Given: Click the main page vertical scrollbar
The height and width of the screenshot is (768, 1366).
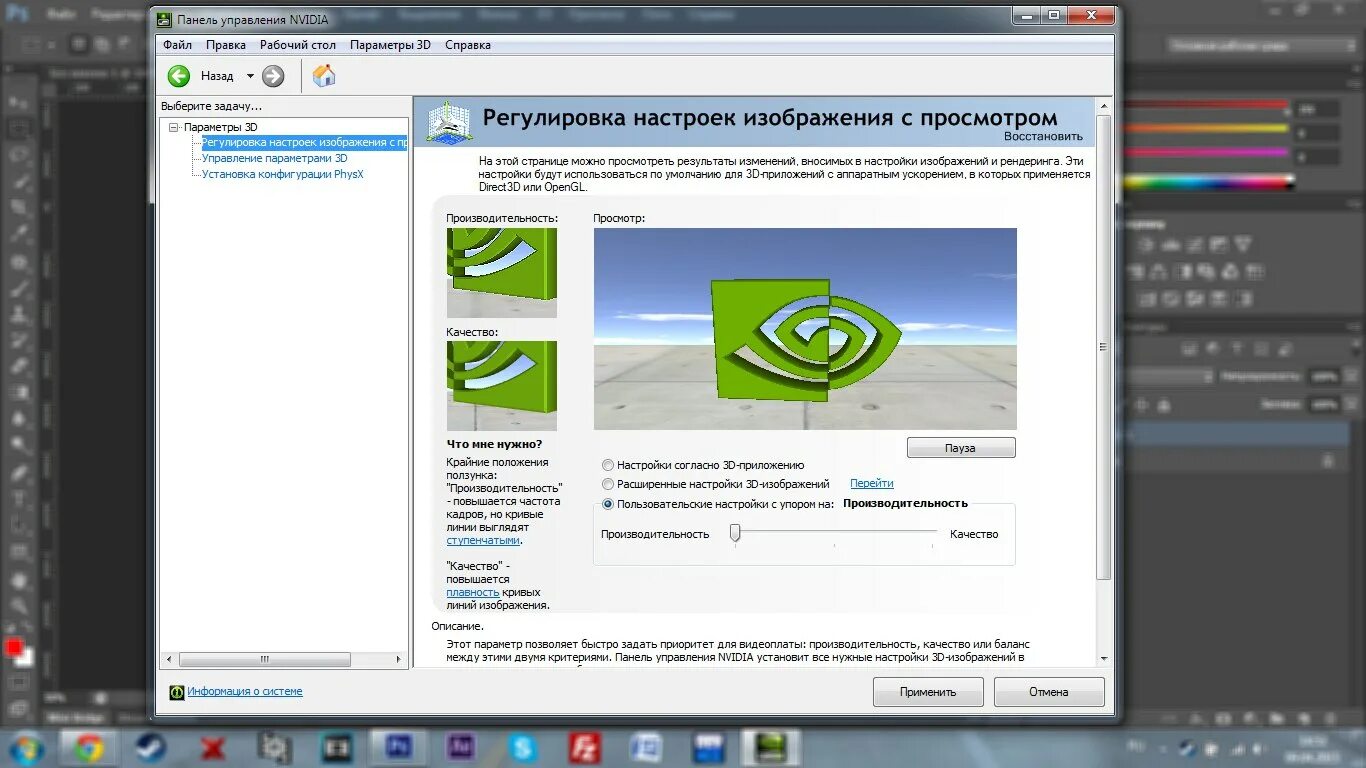Looking at the screenshot, I should click(x=1103, y=347).
